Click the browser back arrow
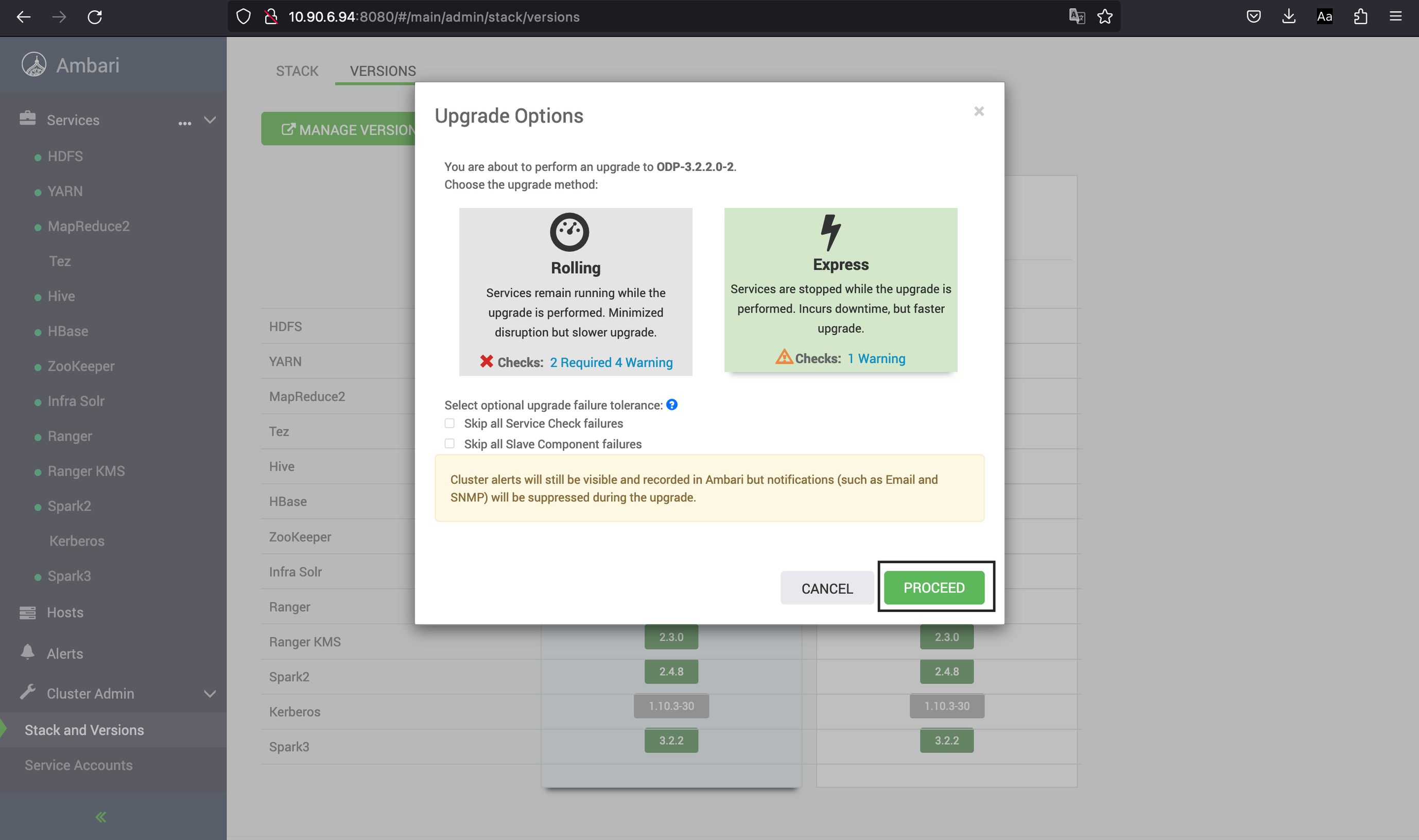This screenshot has height=840, width=1419. coord(24,17)
